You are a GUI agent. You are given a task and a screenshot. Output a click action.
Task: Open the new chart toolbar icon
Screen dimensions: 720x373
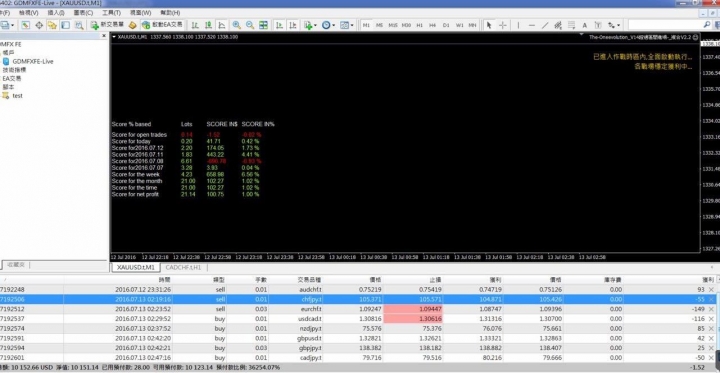click(4, 25)
